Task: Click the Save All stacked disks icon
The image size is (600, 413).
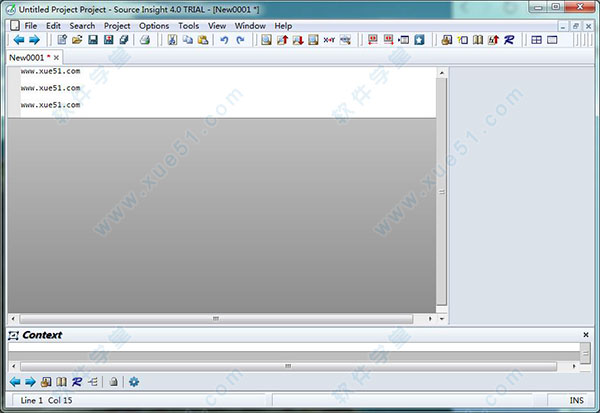Action: click(x=124, y=40)
